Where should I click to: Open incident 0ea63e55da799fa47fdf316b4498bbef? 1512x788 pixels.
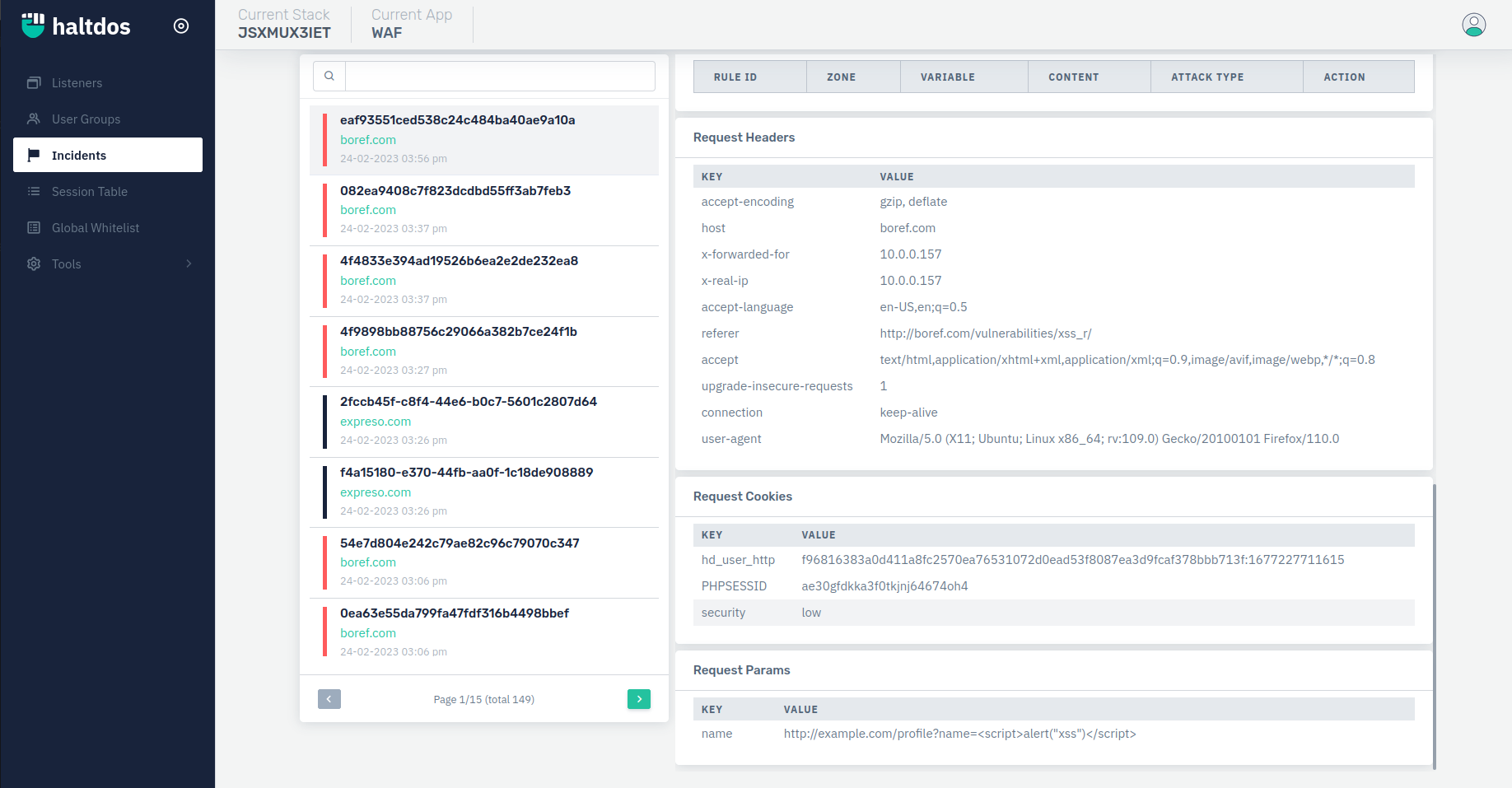point(484,632)
